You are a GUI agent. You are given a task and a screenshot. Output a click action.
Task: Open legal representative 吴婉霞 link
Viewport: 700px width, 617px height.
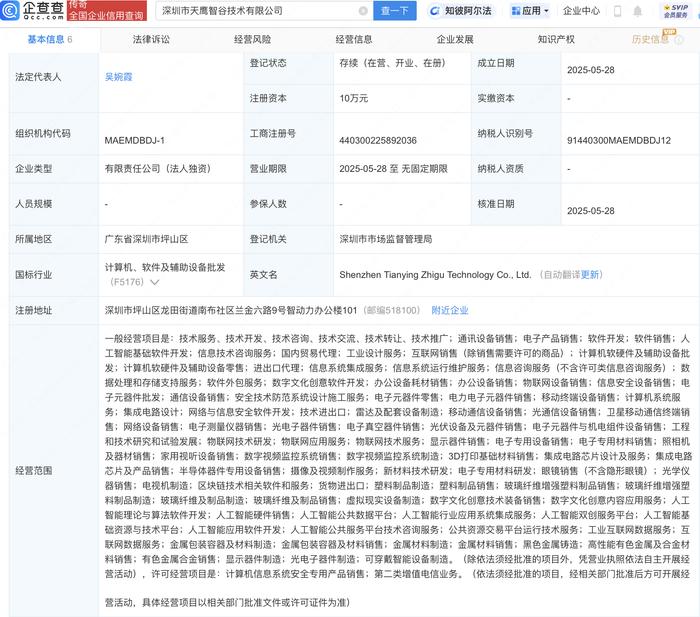click(118, 77)
